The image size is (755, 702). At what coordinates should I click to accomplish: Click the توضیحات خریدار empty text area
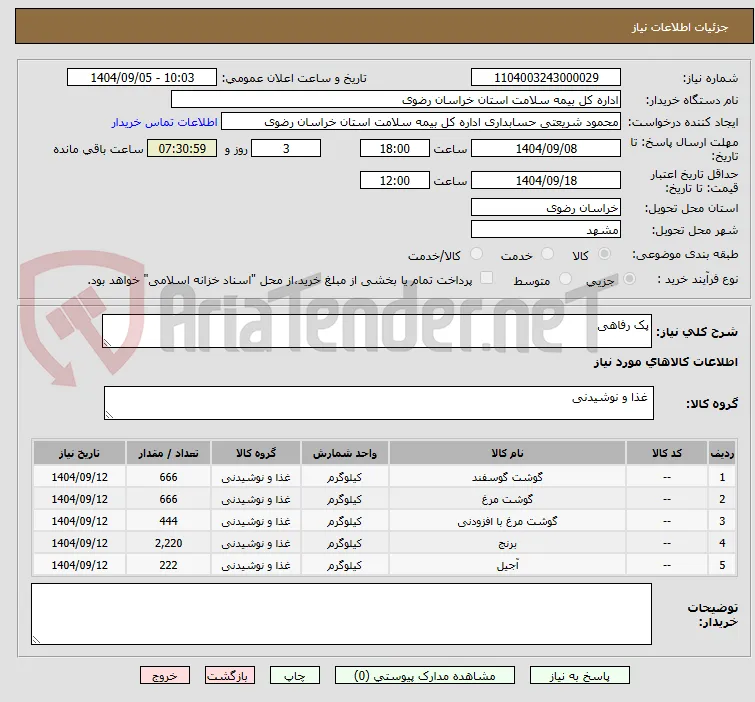(341, 614)
